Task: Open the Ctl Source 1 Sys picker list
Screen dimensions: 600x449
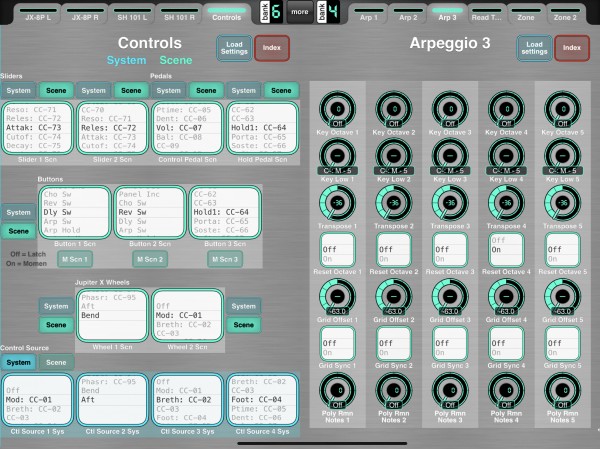Action: coord(38,400)
